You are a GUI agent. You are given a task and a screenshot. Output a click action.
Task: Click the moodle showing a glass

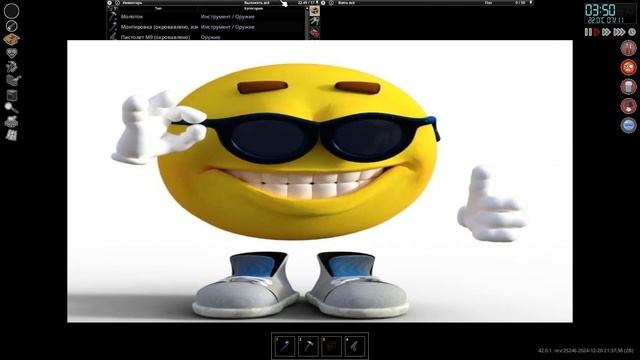(x=629, y=87)
